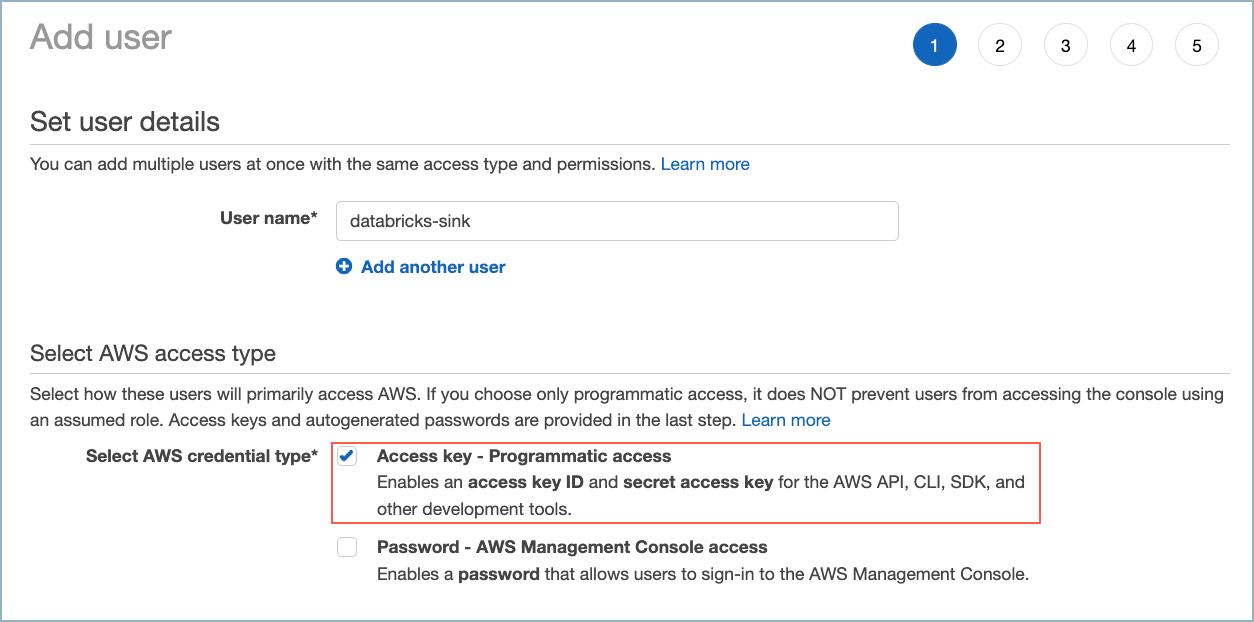Click the 'Access key - Programmatic access' label
The image size is (1254, 622).
point(523,456)
